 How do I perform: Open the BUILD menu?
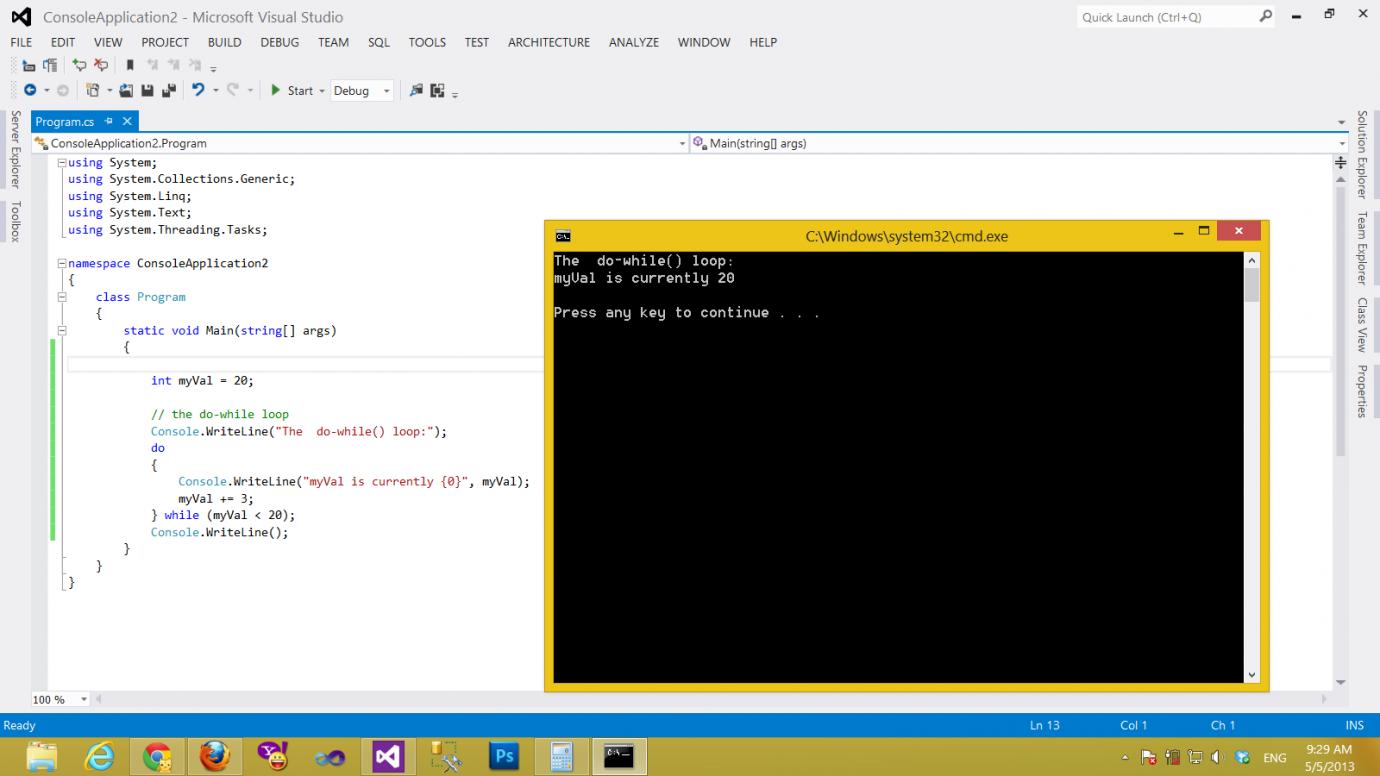(x=224, y=42)
